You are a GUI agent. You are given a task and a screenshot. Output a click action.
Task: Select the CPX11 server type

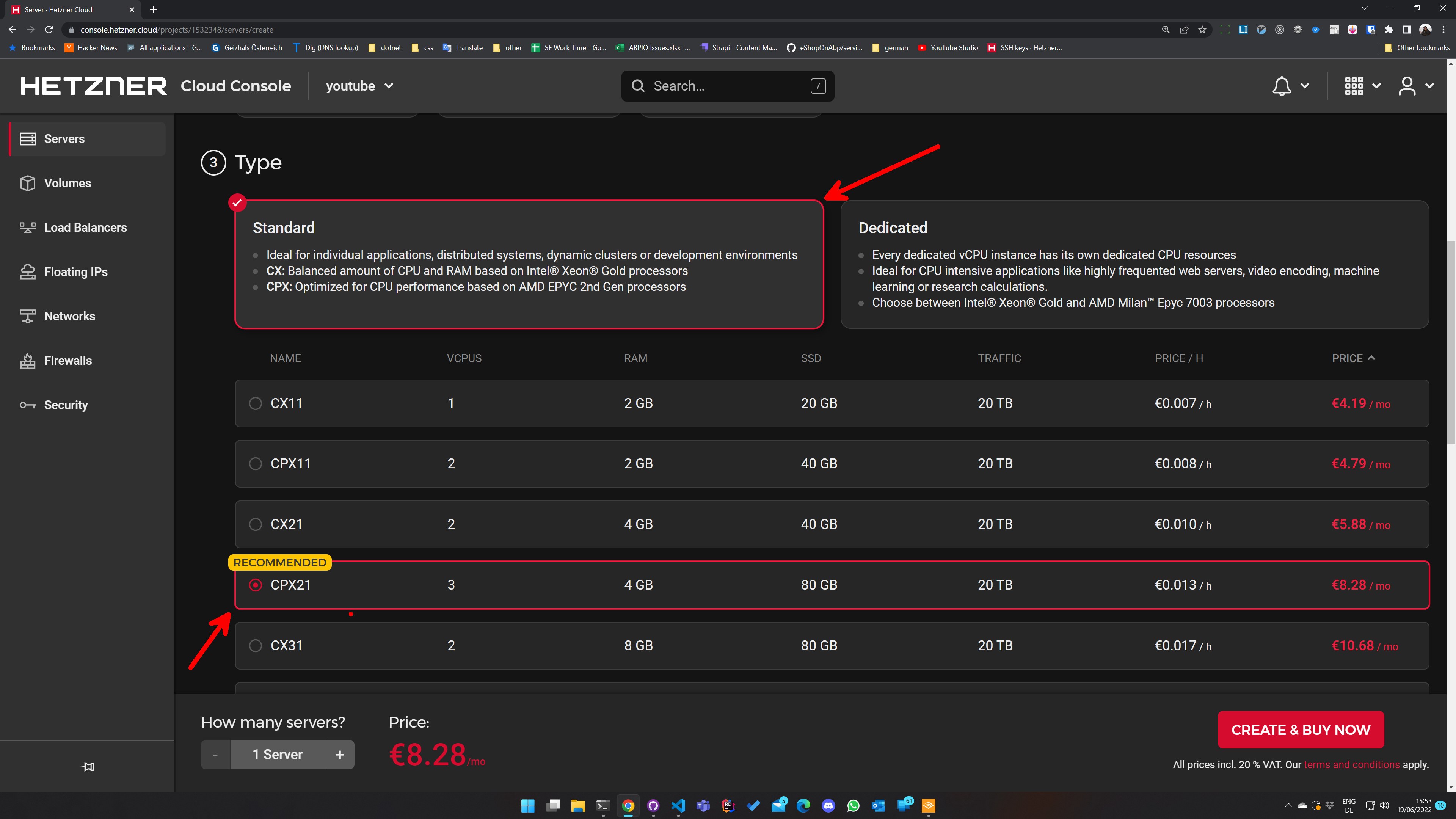pyautogui.click(x=256, y=463)
